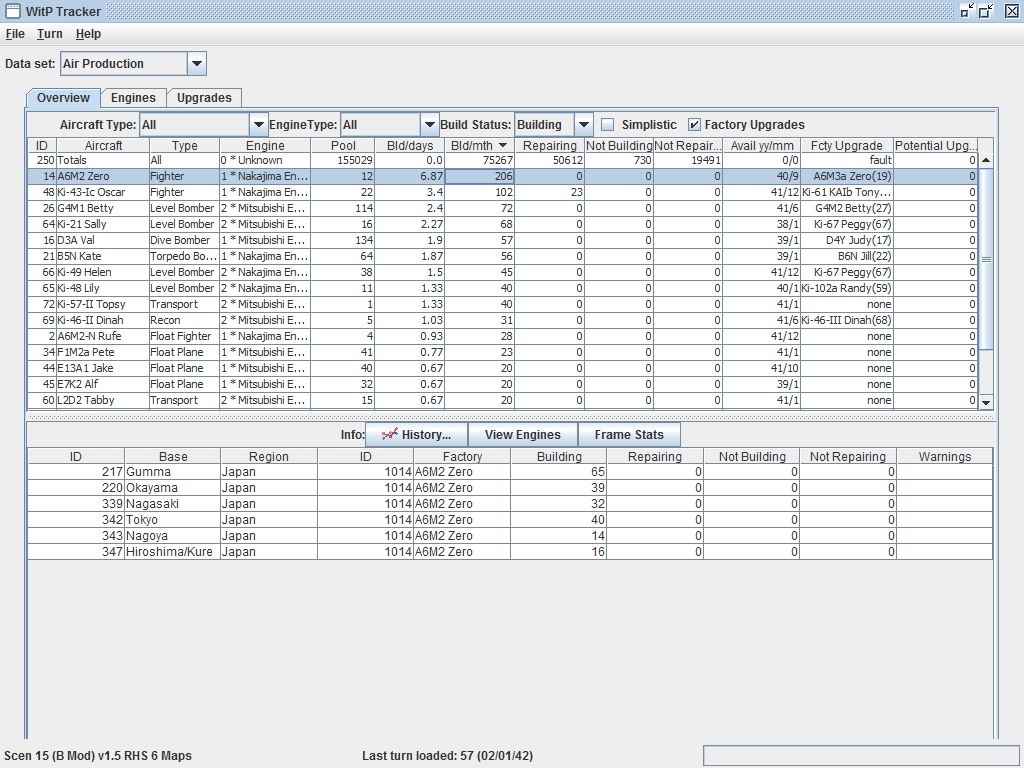This screenshot has width=1024, height=768.
Task: Select the B5N Kate row
Action: (x=502, y=256)
